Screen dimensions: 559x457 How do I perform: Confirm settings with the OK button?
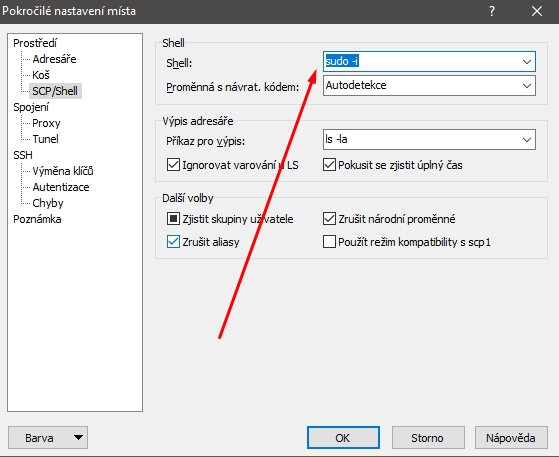pos(343,438)
